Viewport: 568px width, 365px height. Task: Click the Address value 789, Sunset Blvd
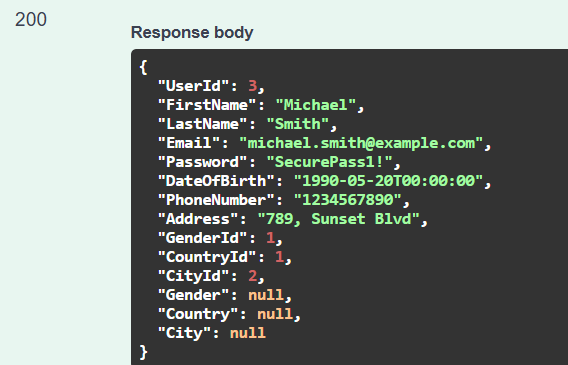(339, 219)
